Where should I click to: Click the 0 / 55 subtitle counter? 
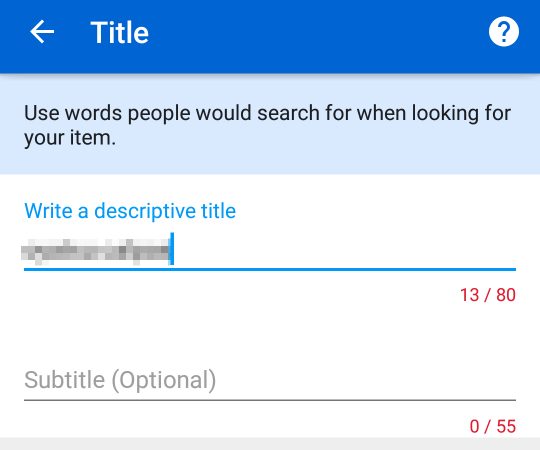click(x=492, y=426)
